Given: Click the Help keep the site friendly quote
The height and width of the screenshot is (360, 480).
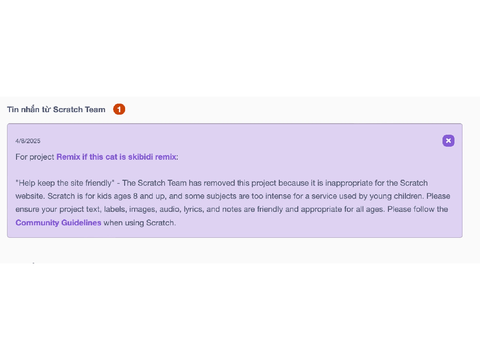Looking at the screenshot, I should click(x=65, y=183).
